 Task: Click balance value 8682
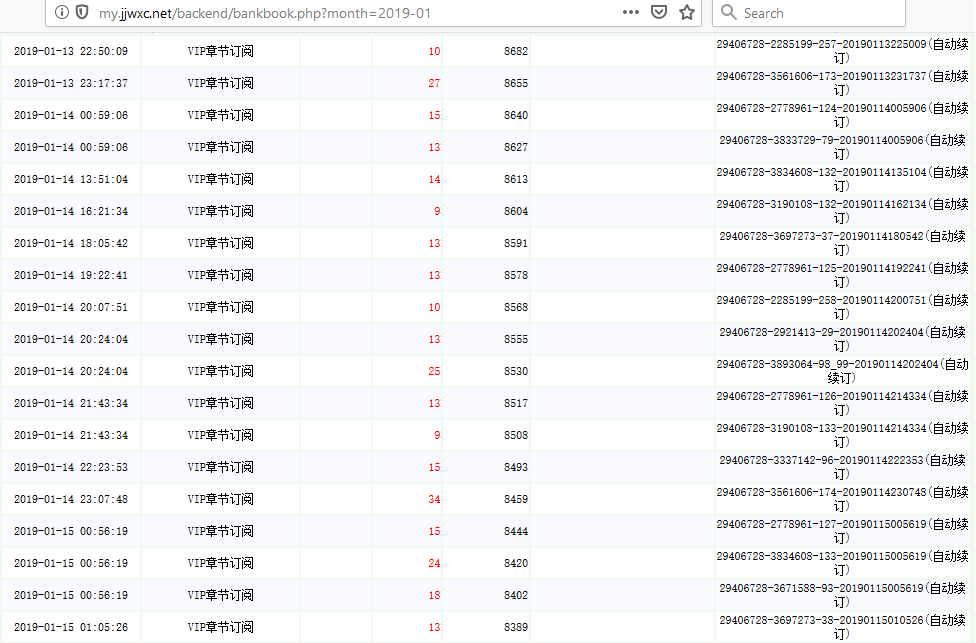tap(516, 51)
